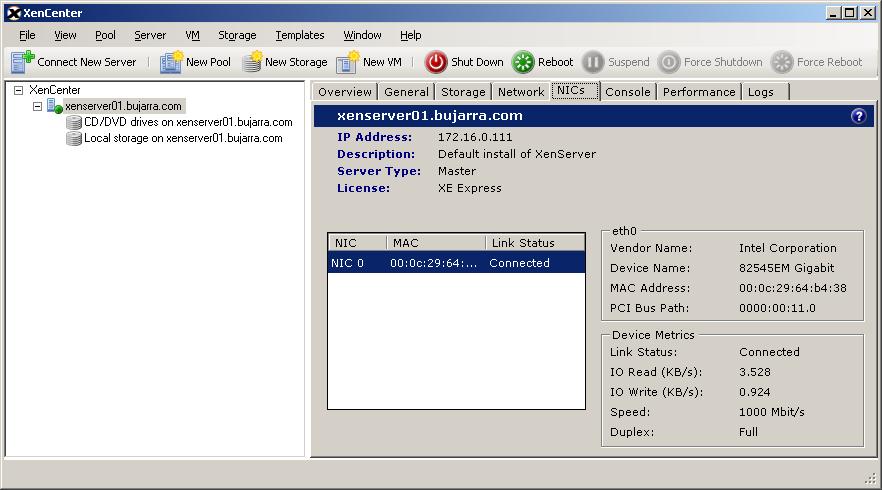Click the red Shut Down power icon
This screenshot has width=882, height=490.
point(436,62)
